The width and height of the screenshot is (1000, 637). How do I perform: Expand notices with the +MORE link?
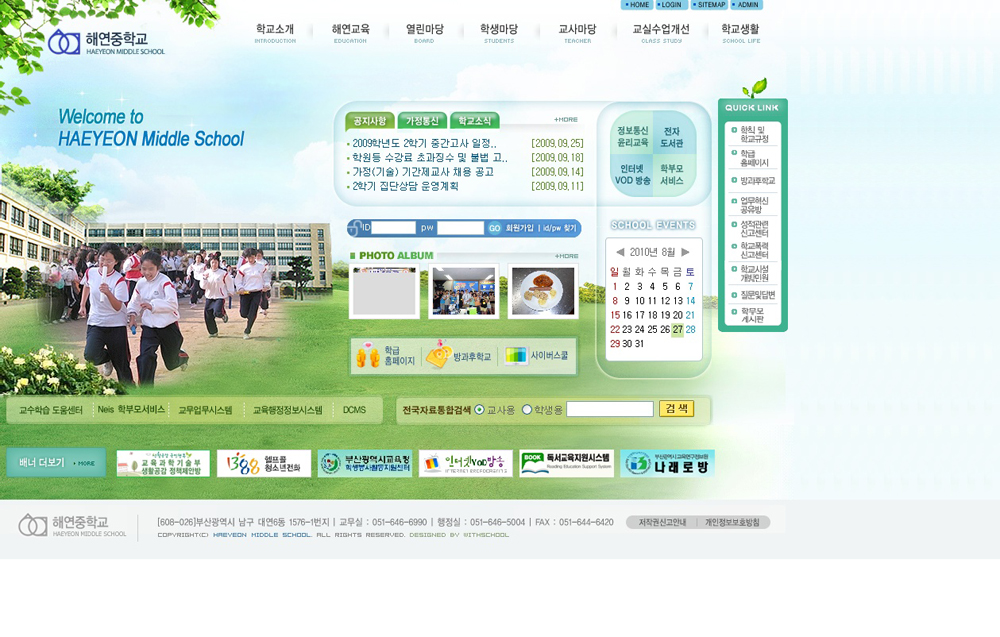coord(566,119)
